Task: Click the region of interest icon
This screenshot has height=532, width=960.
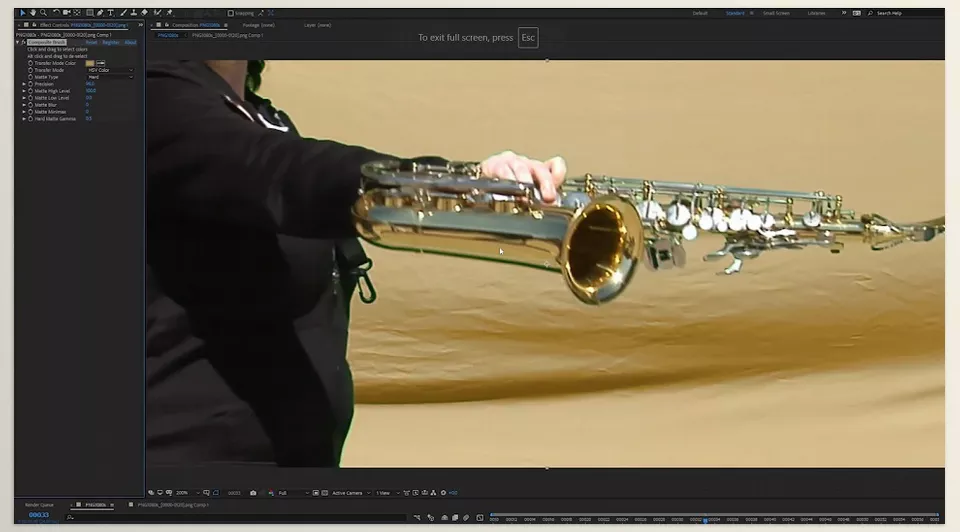Action: [x=316, y=493]
